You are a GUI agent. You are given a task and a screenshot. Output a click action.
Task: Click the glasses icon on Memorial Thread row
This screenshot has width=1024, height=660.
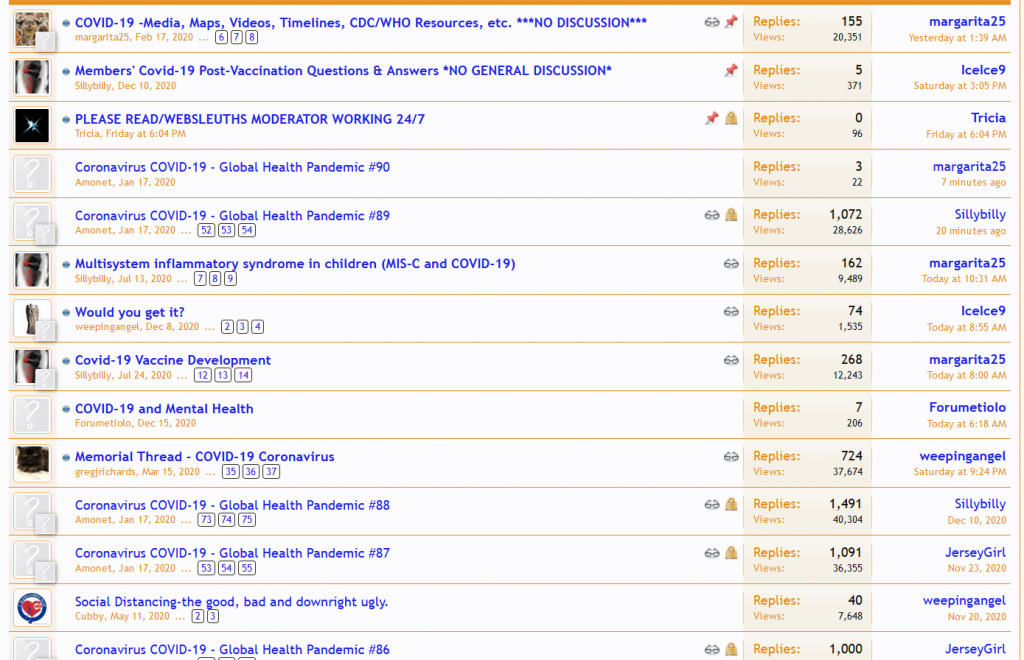tap(731, 457)
